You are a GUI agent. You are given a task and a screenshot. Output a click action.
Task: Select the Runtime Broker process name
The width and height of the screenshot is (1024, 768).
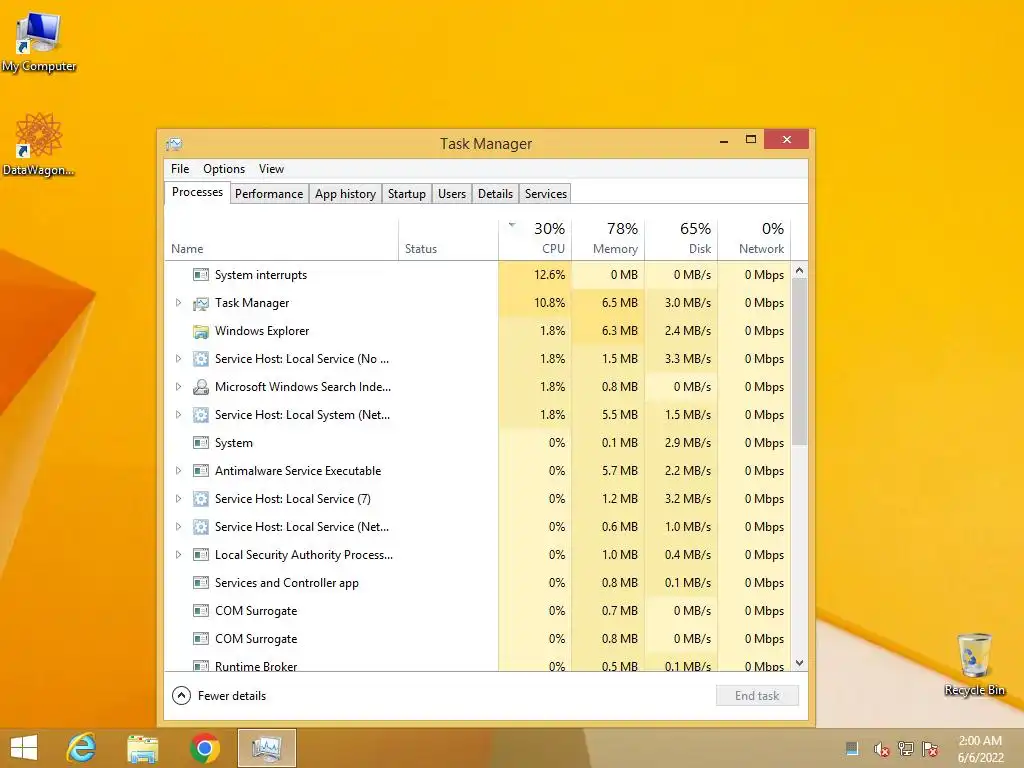point(256,666)
